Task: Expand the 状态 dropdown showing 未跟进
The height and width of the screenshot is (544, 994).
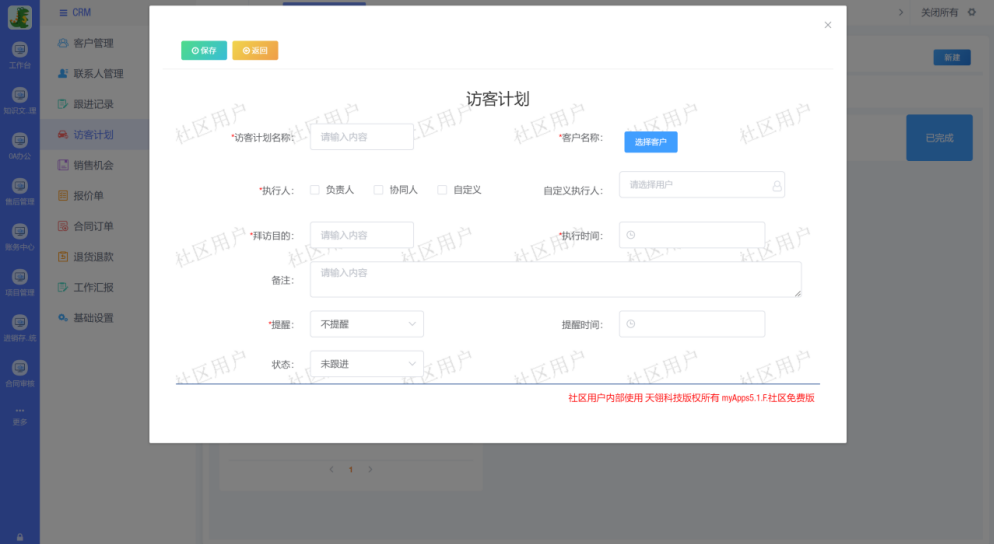Action: (366, 364)
